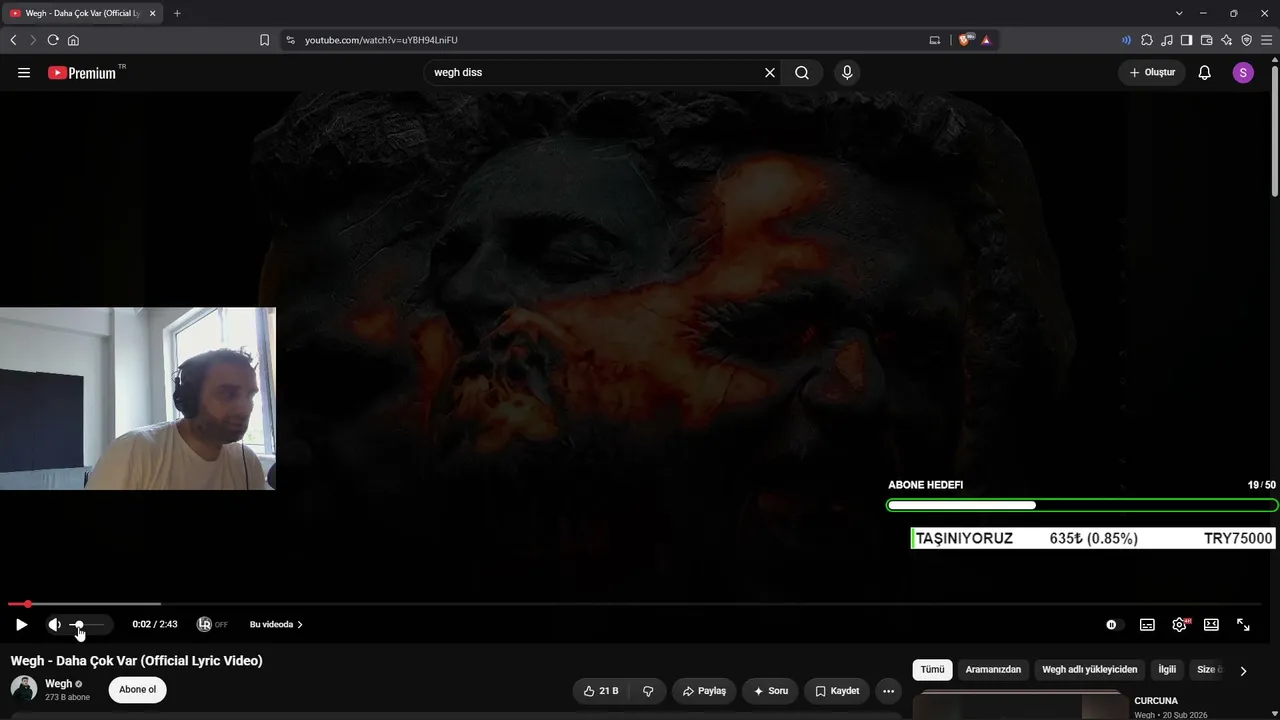The height and width of the screenshot is (720, 1280).
Task: Go back in browser history
Action: click(13, 40)
